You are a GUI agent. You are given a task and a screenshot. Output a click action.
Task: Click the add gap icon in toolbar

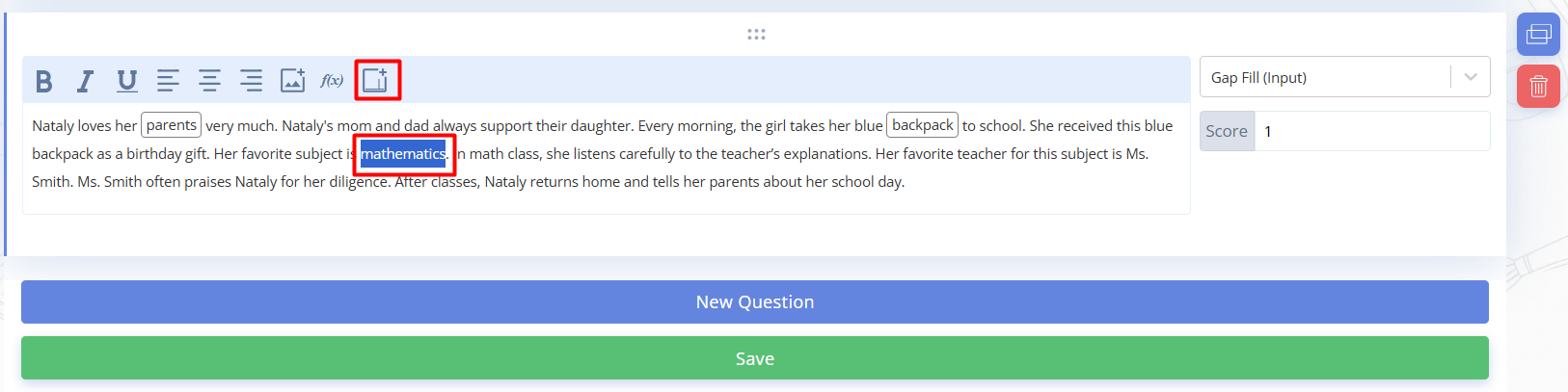[376, 80]
